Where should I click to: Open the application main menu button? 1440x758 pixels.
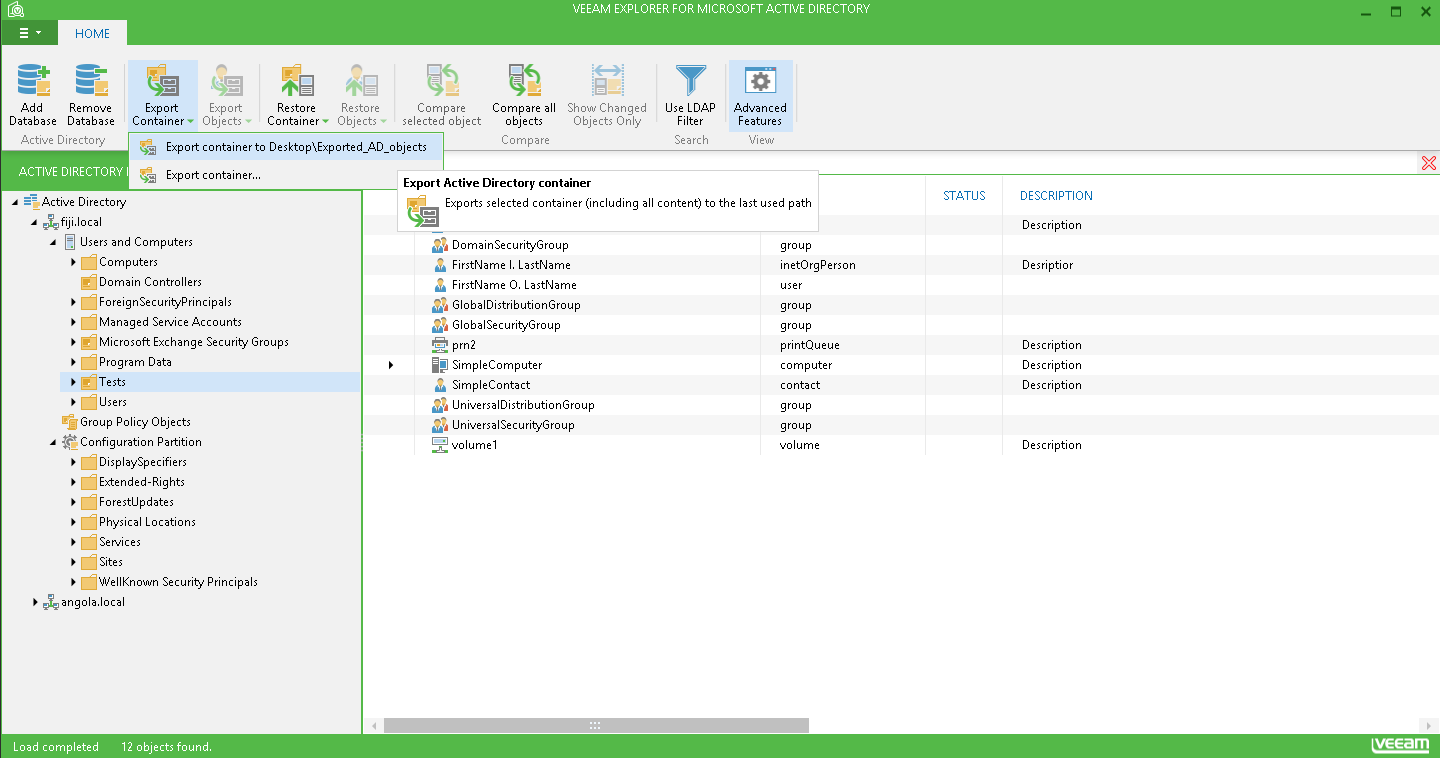[29, 33]
